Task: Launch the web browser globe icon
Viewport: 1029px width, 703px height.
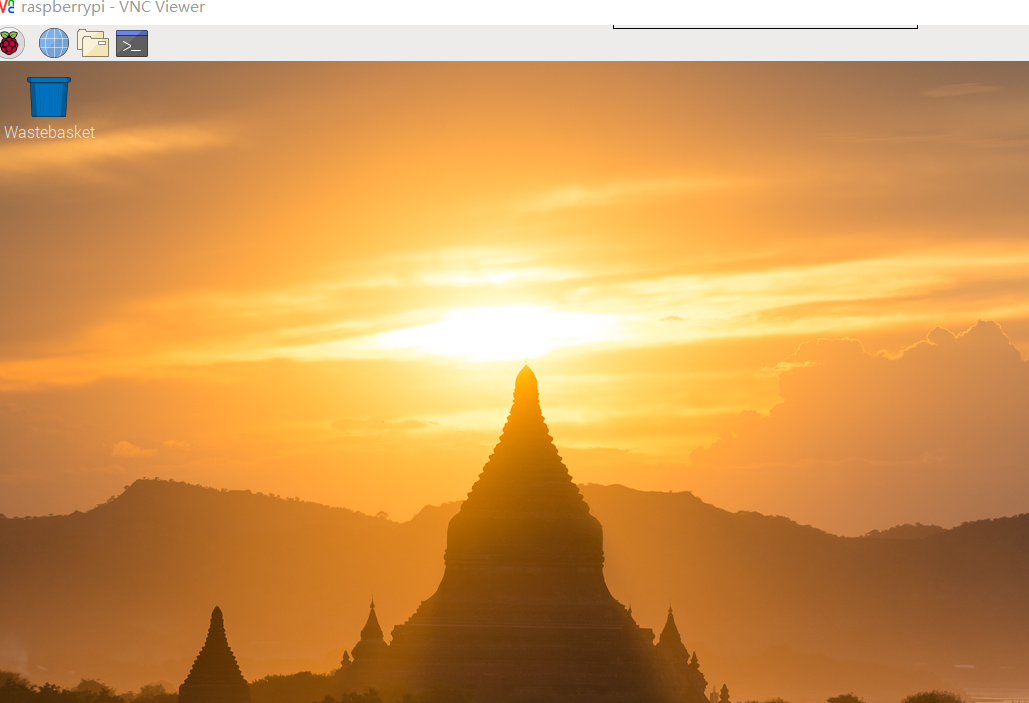Action: click(54, 43)
